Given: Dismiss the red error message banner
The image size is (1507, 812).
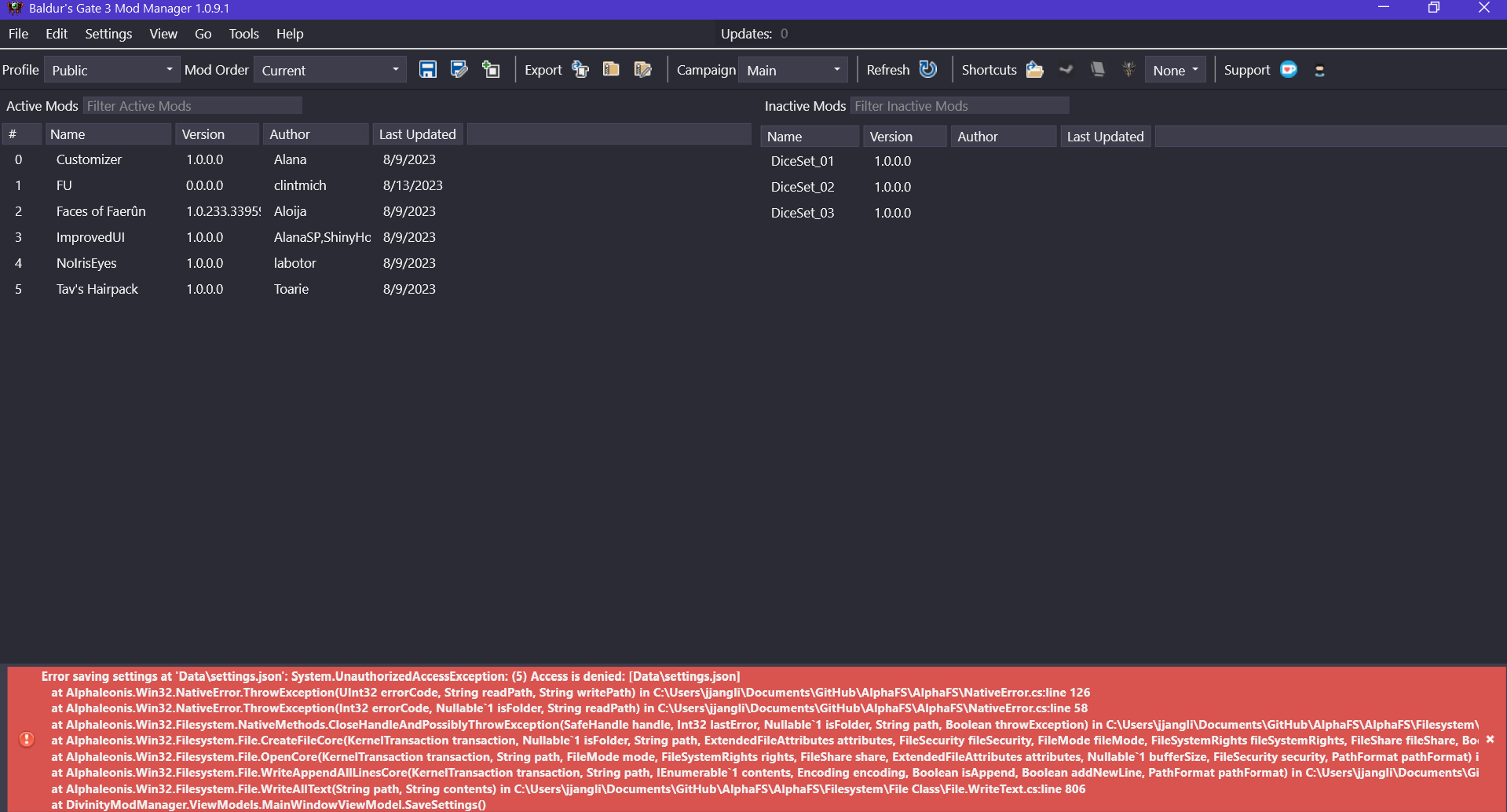Looking at the screenshot, I should (x=1490, y=739).
